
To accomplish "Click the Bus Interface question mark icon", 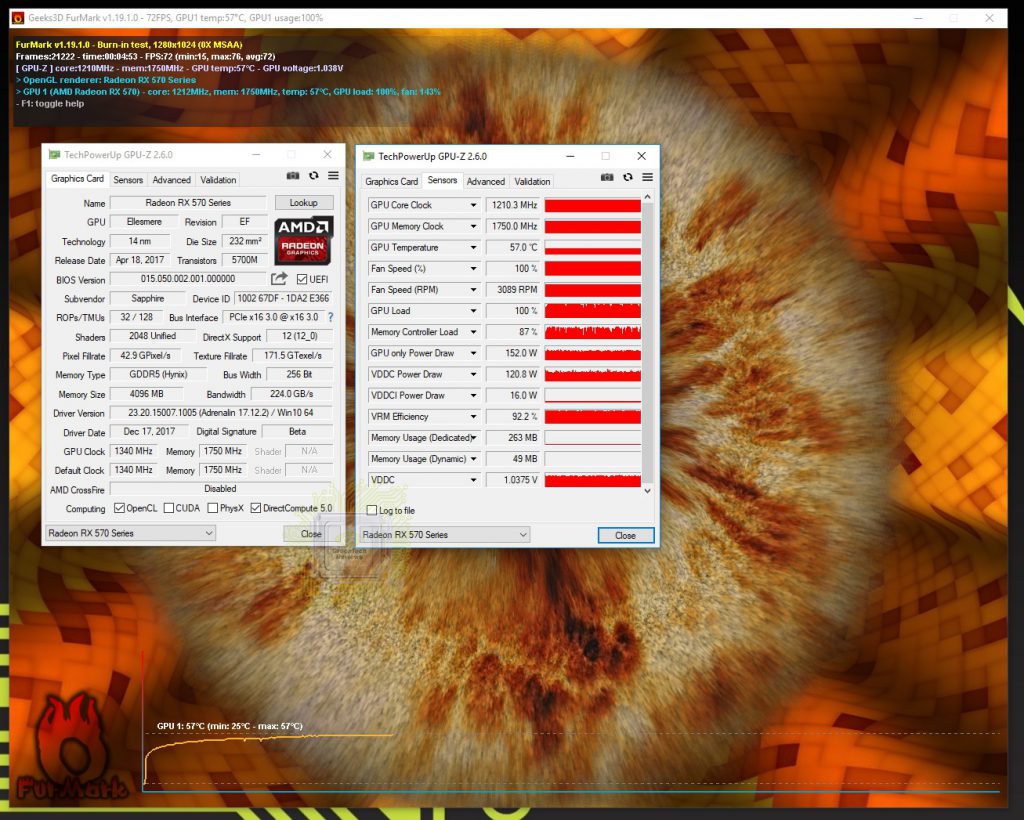I will (x=330, y=317).
